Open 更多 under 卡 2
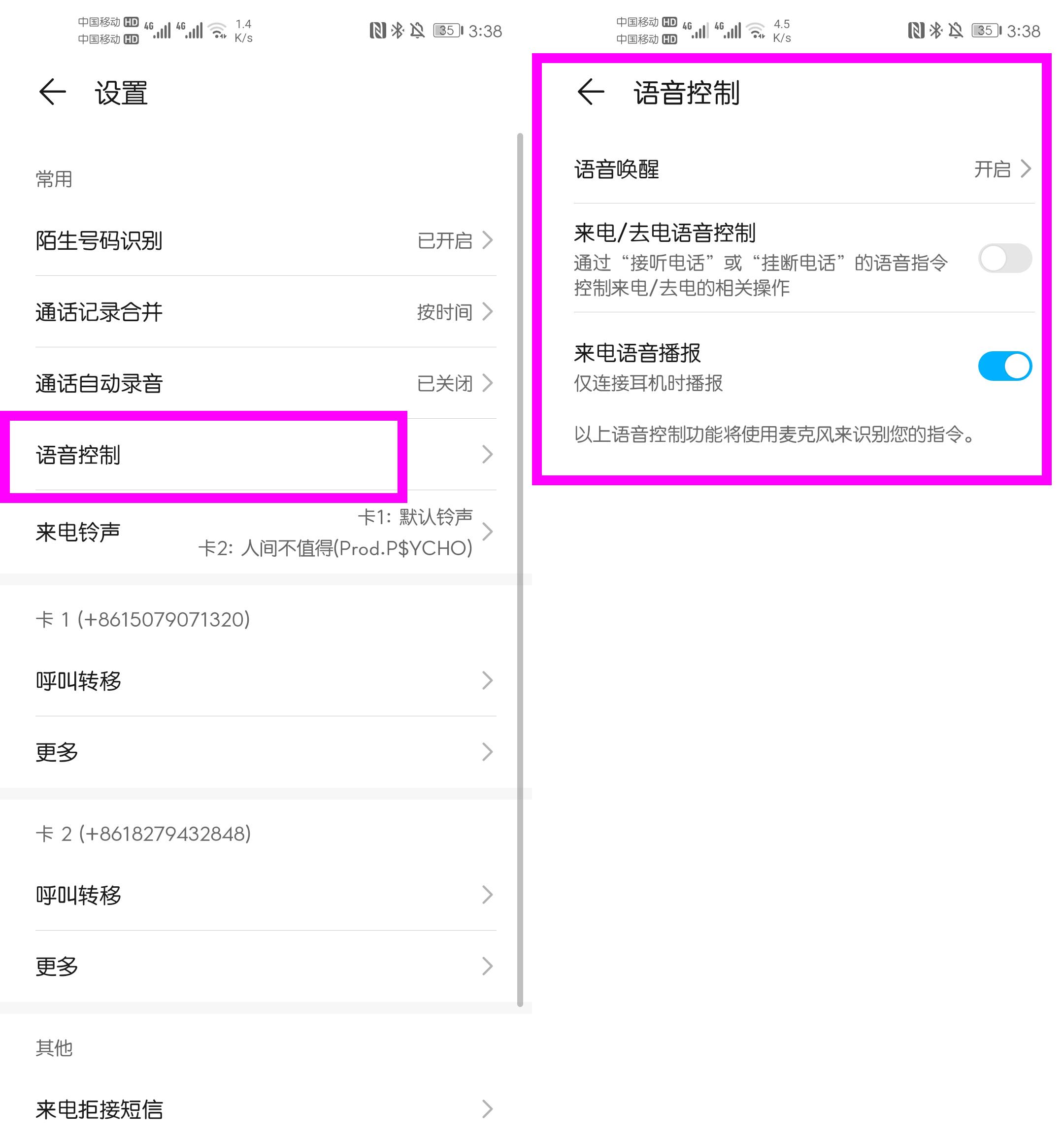 [x=266, y=967]
